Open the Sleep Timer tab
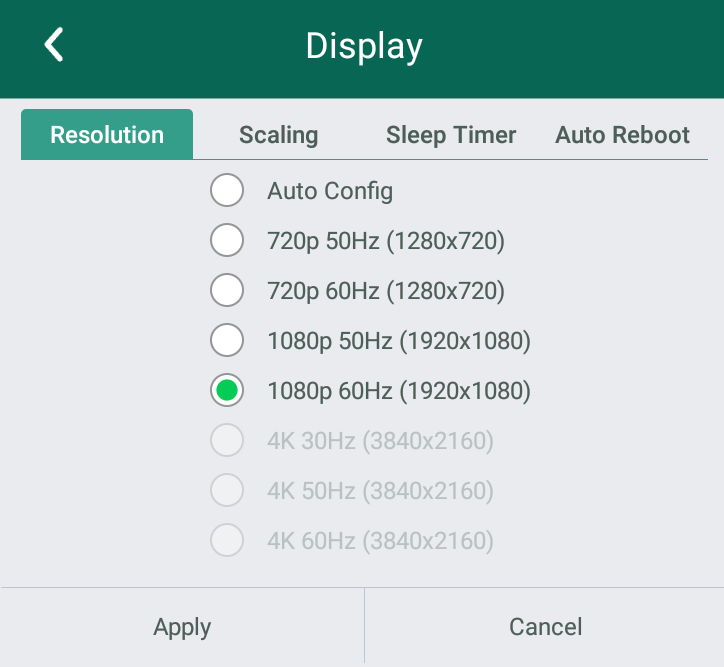Screen dimensions: 724x667 point(451,135)
